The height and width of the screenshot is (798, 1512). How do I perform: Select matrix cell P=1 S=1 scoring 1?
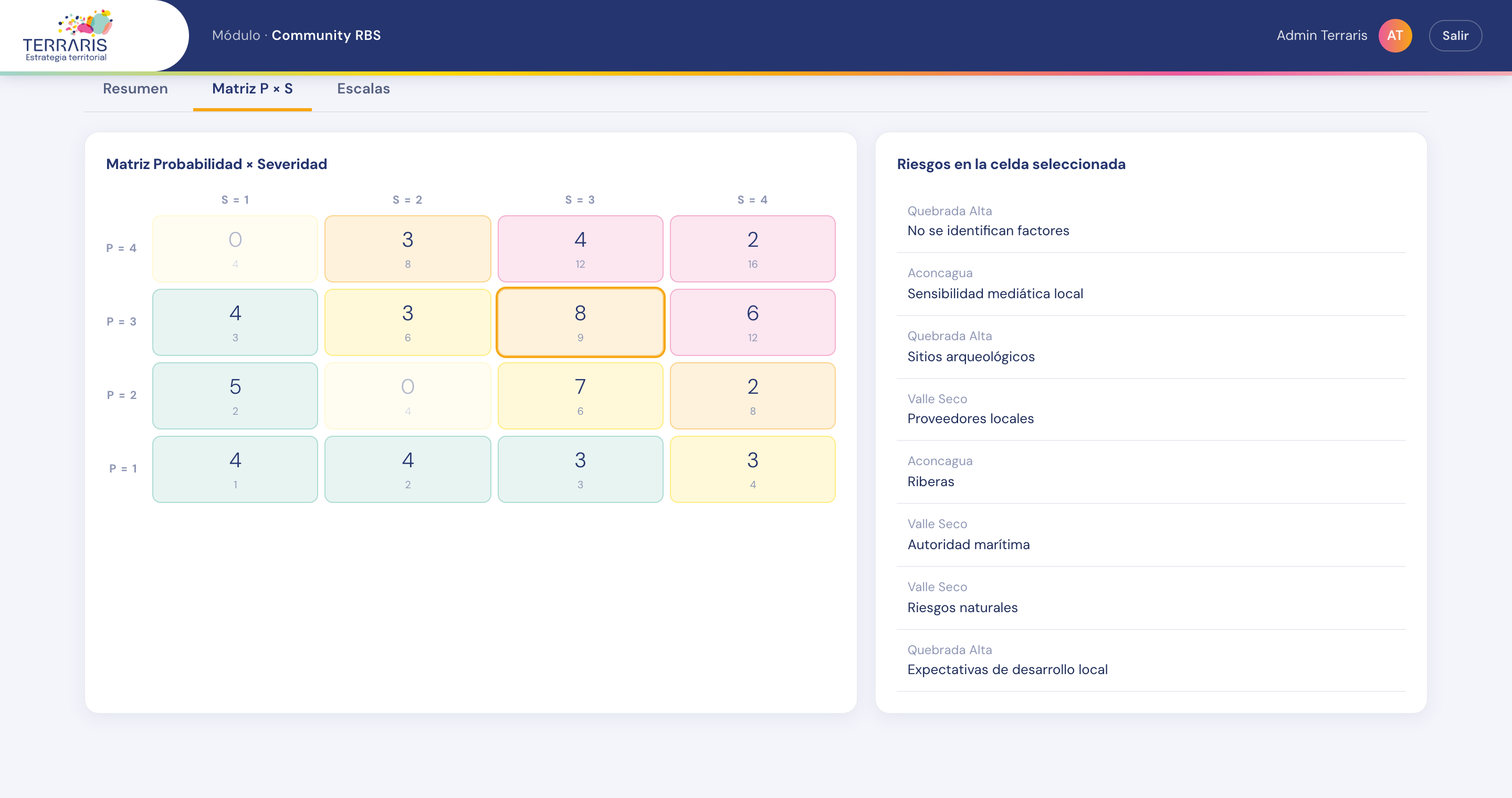pos(235,469)
